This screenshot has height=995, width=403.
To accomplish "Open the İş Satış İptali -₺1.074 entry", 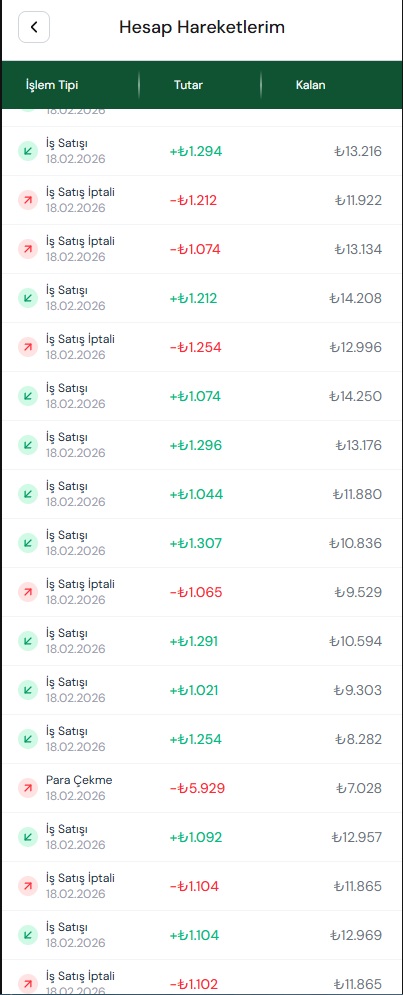I will click(x=201, y=249).
